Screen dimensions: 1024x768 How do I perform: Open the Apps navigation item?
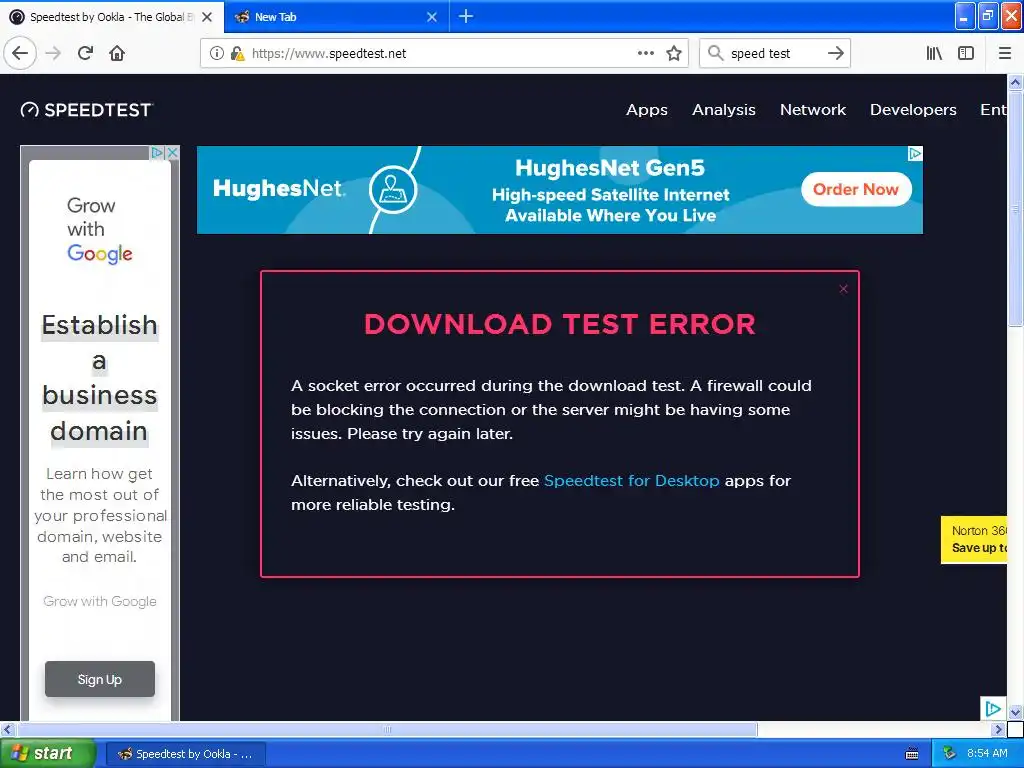(647, 110)
